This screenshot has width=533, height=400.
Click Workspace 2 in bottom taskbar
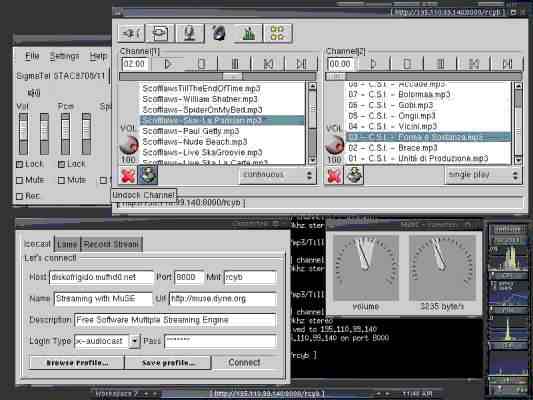point(116,394)
